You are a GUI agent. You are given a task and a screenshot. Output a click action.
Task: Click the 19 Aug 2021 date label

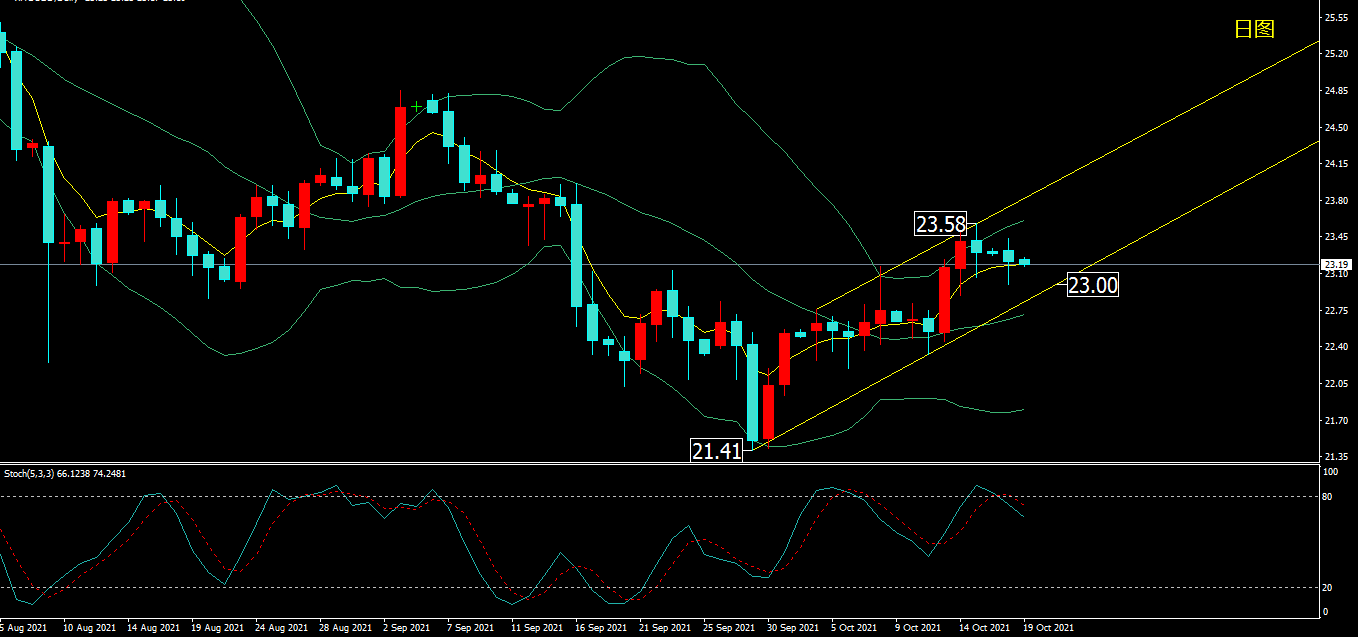(218, 628)
